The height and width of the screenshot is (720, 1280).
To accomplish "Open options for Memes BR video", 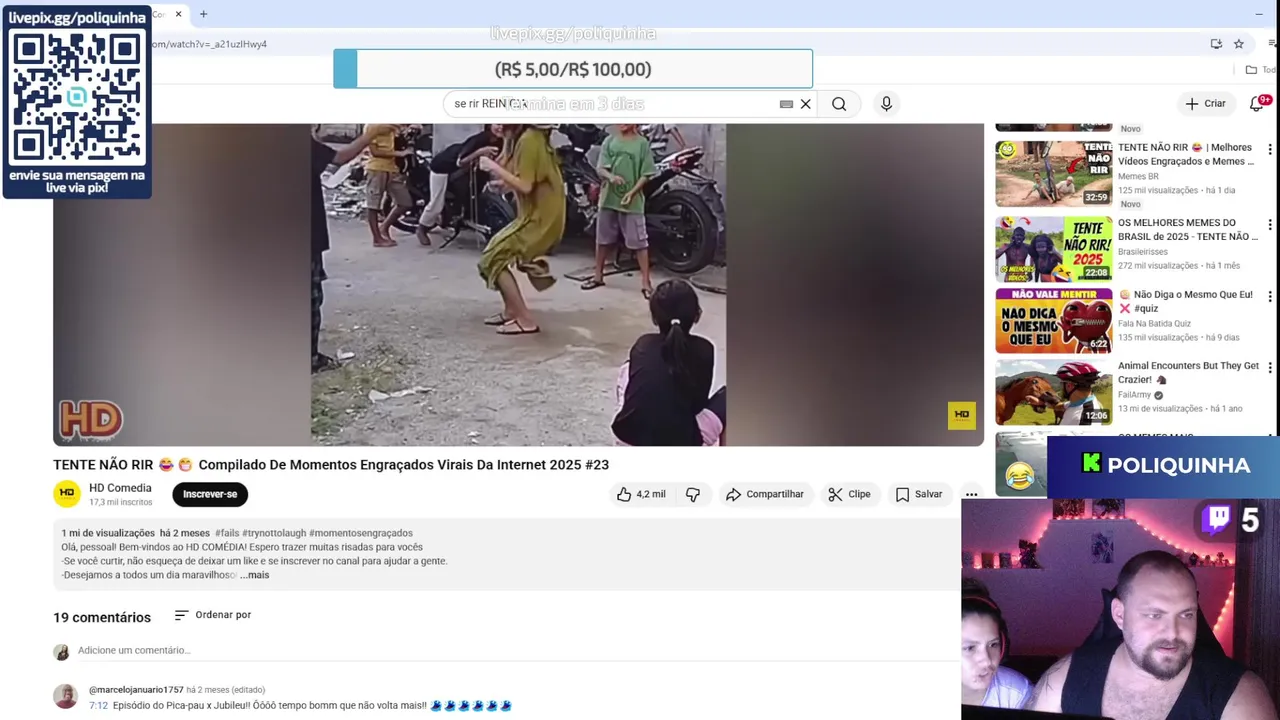I will 1270,150.
